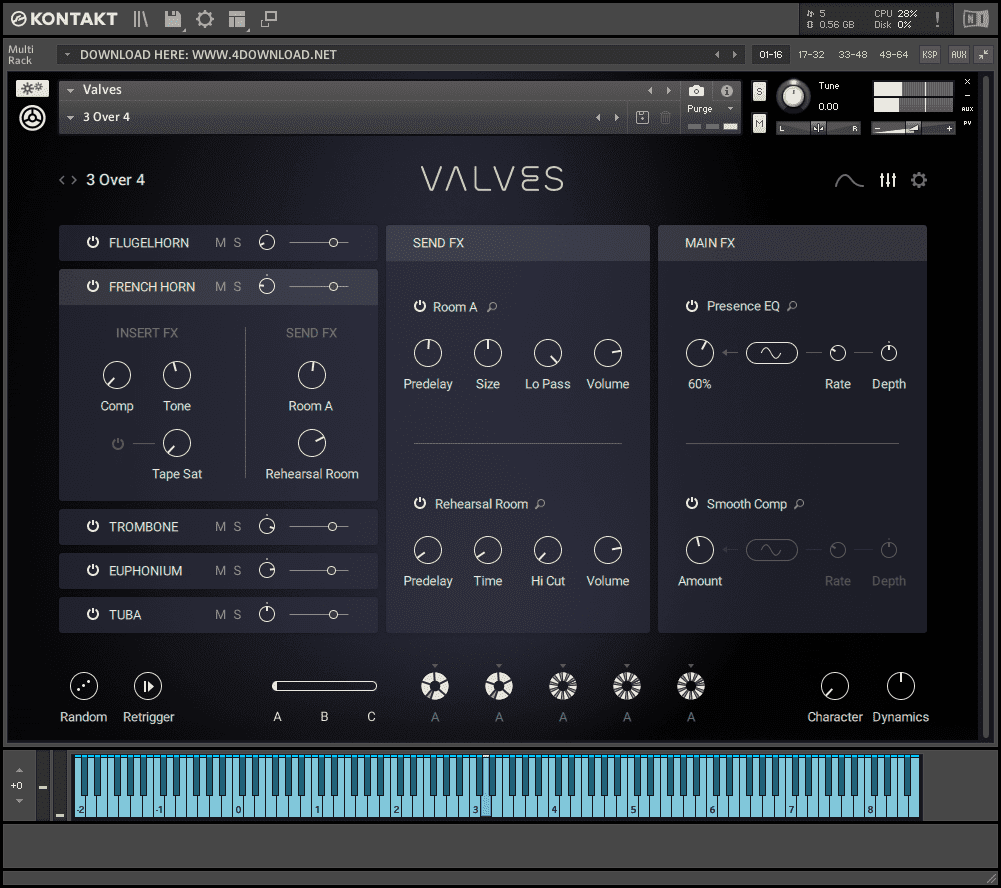Go to next instrument arrow beside Valves
The width and height of the screenshot is (1001, 888).
pyautogui.click(x=668, y=91)
